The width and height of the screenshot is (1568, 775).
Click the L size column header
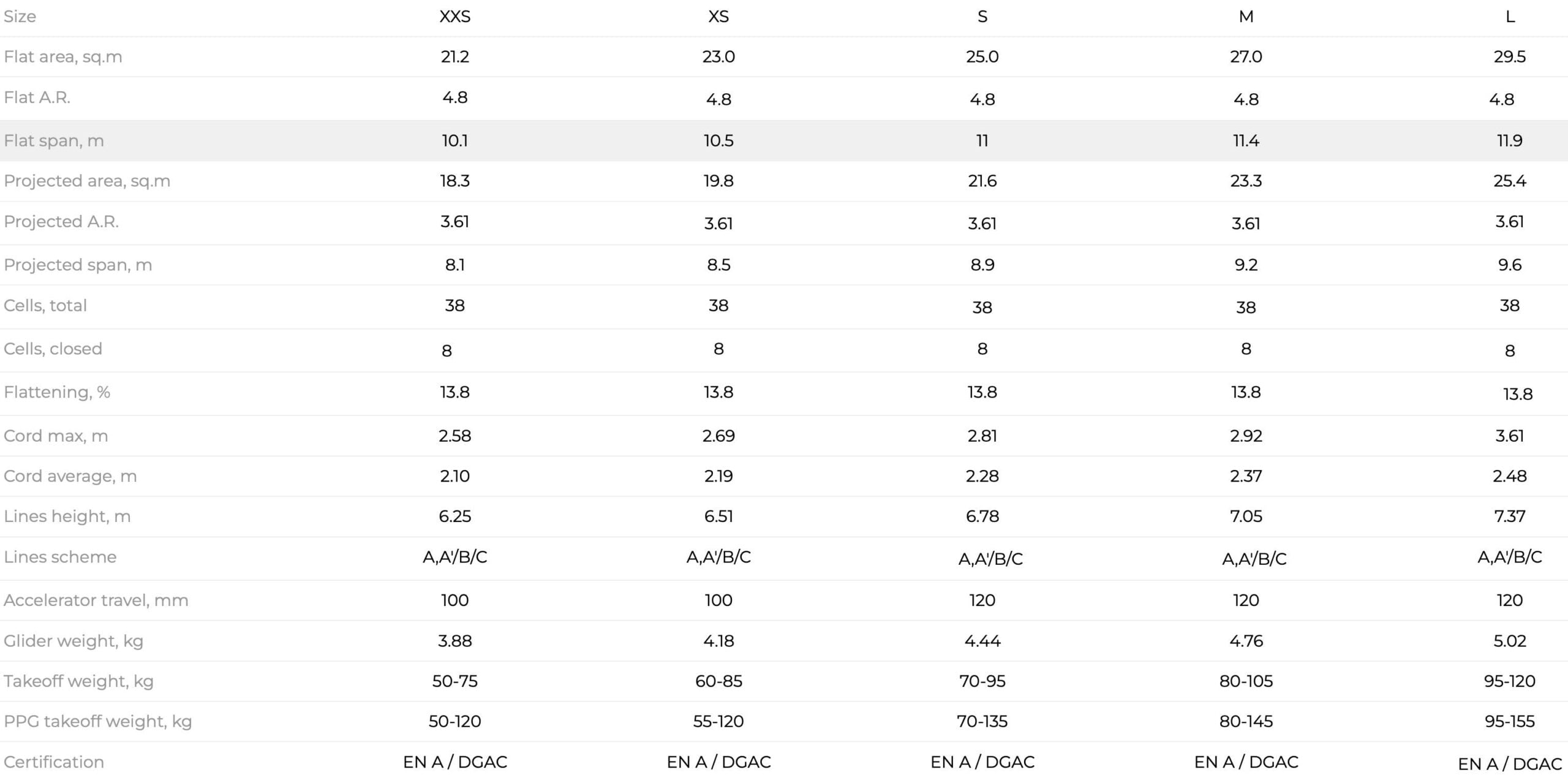(1510, 17)
